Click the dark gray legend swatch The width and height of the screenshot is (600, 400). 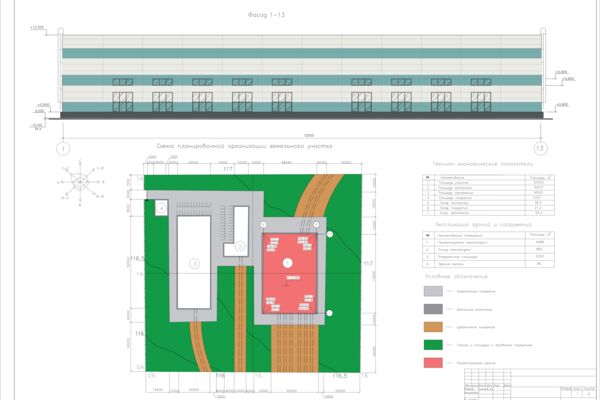tap(433, 309)
